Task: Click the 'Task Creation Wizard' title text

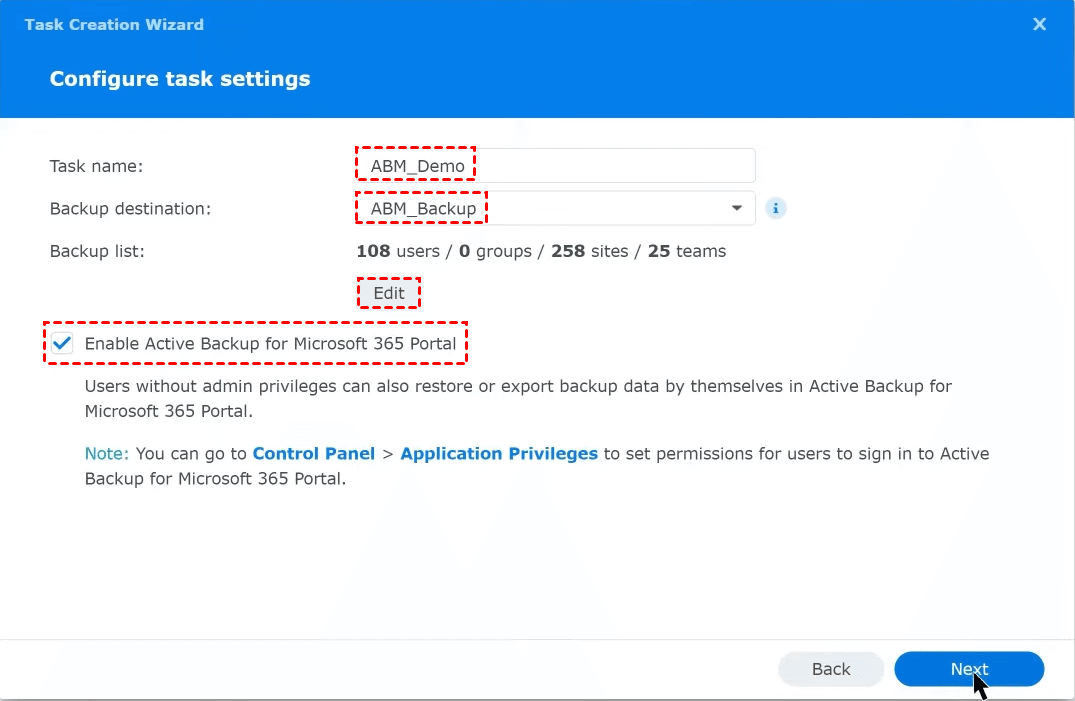Action: 114,24
